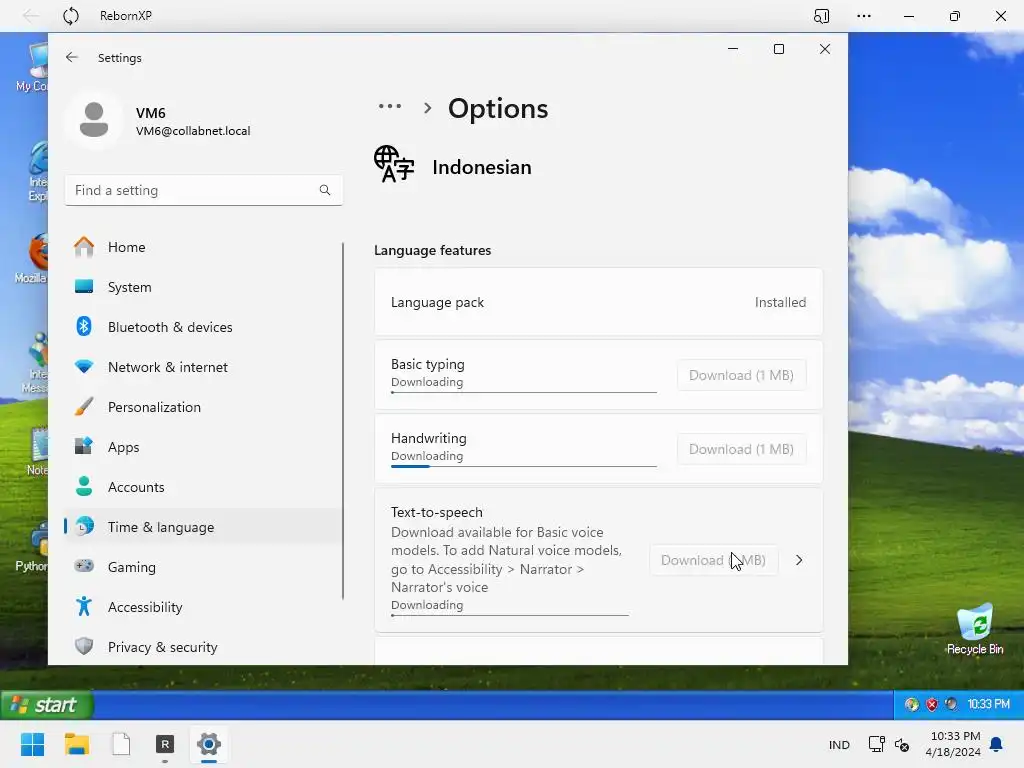1024x768 pixels.
Task: Click the XP start button
Action: click(46, 705)
